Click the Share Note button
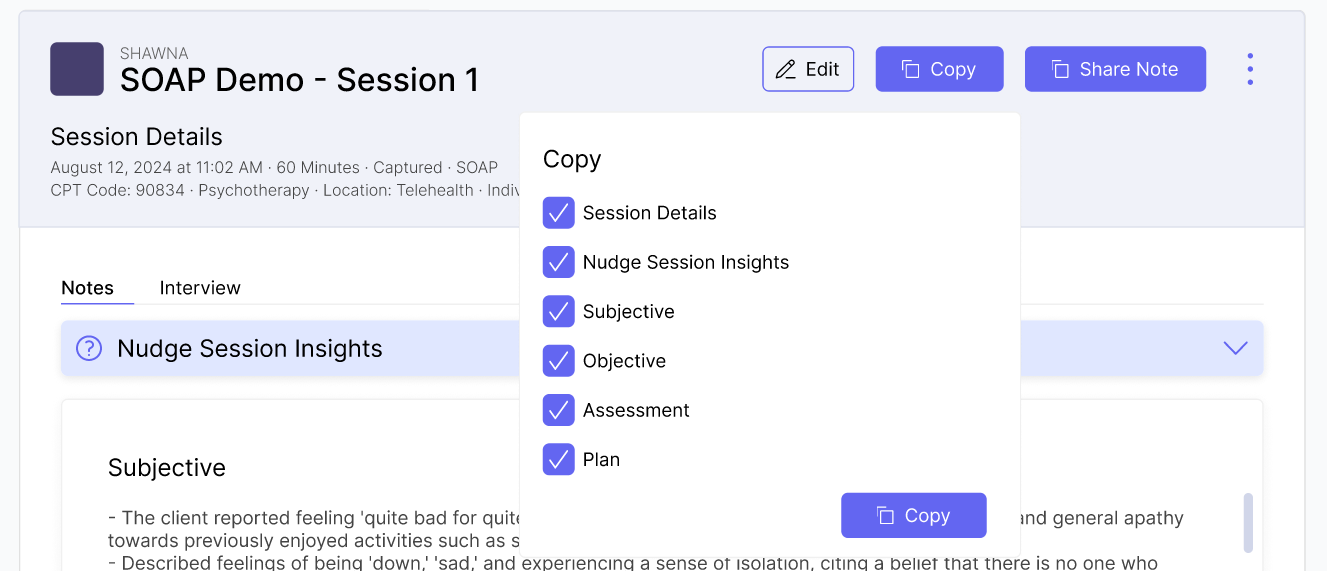This screenshot has height=571, width=1327. coord(1115,69)
